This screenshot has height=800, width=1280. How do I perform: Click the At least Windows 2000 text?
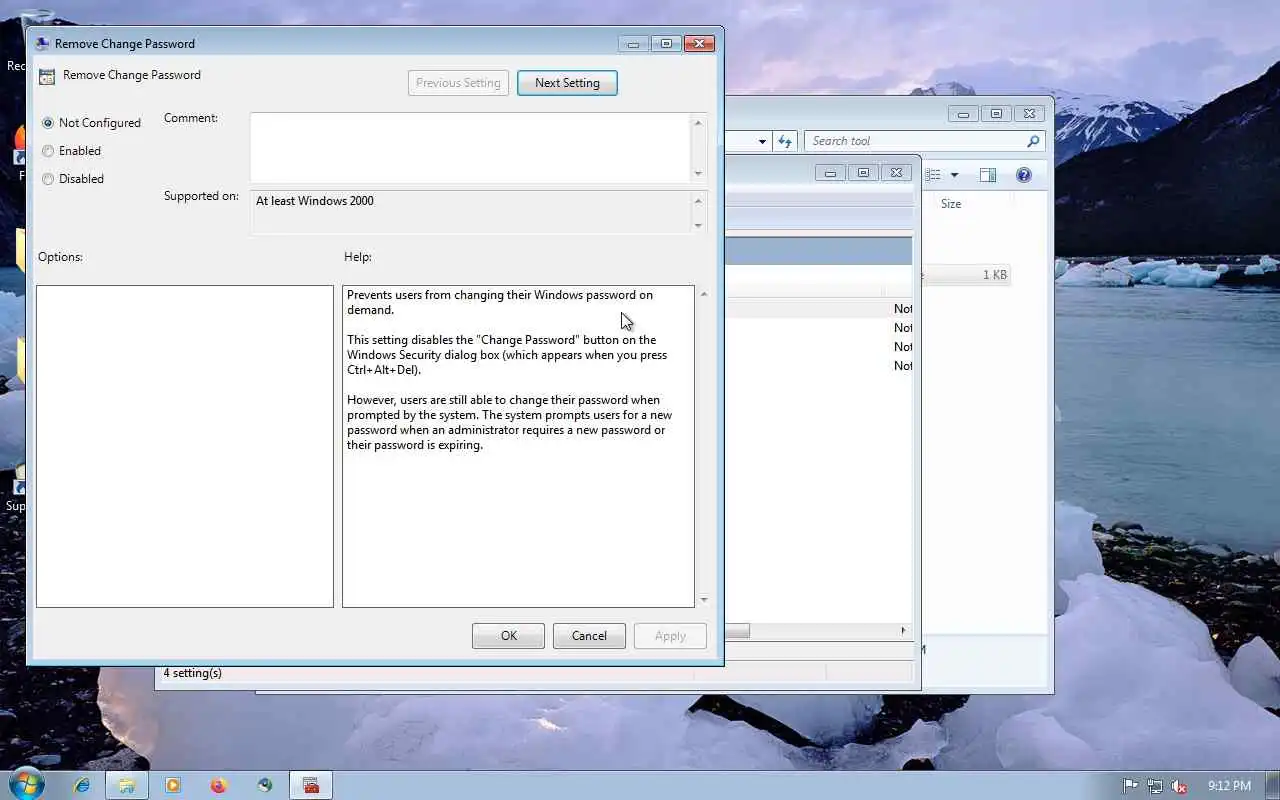[x=315, y=201]
